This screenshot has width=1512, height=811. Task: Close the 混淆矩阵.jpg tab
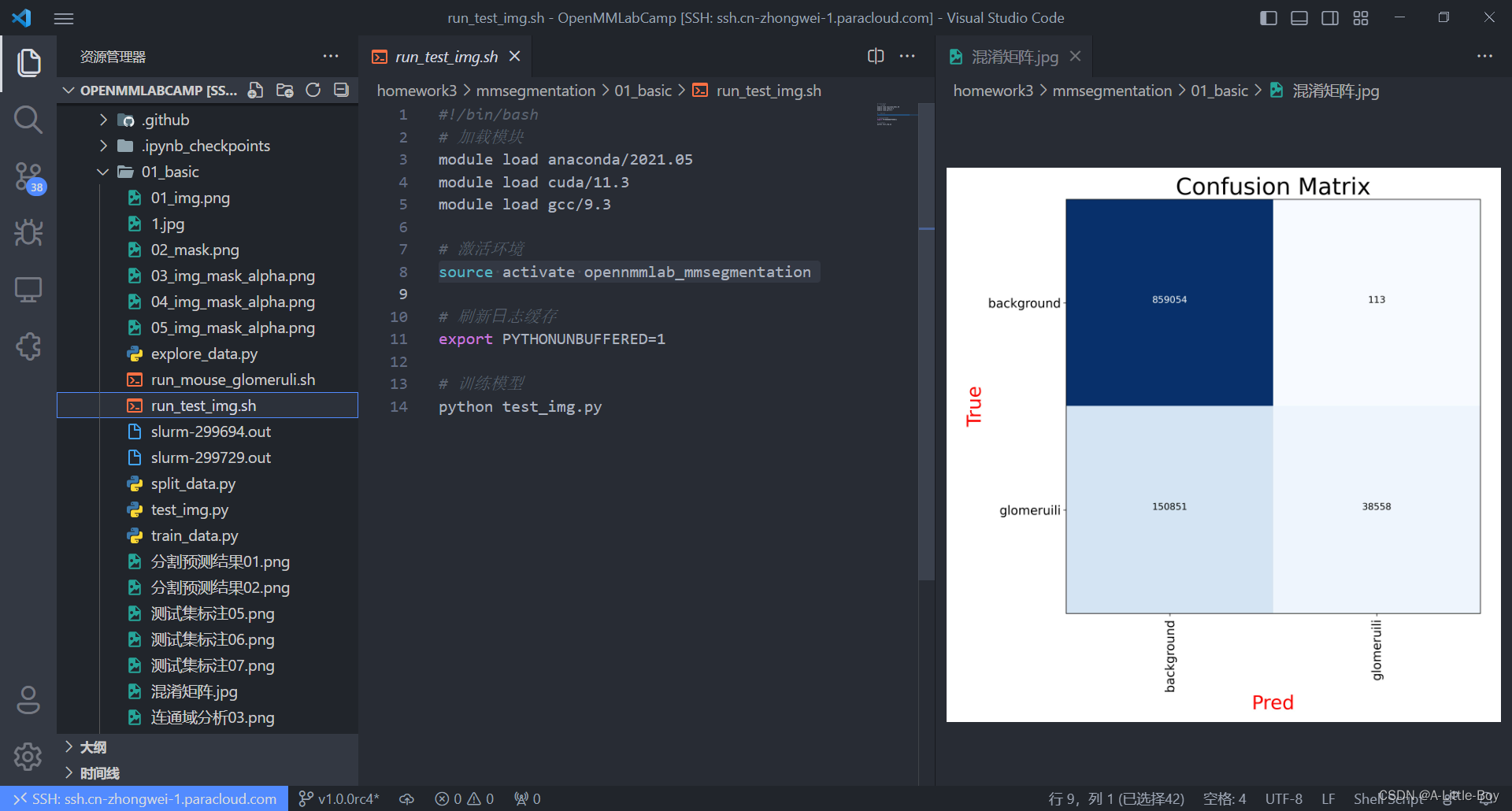(x=1076, y=57)
